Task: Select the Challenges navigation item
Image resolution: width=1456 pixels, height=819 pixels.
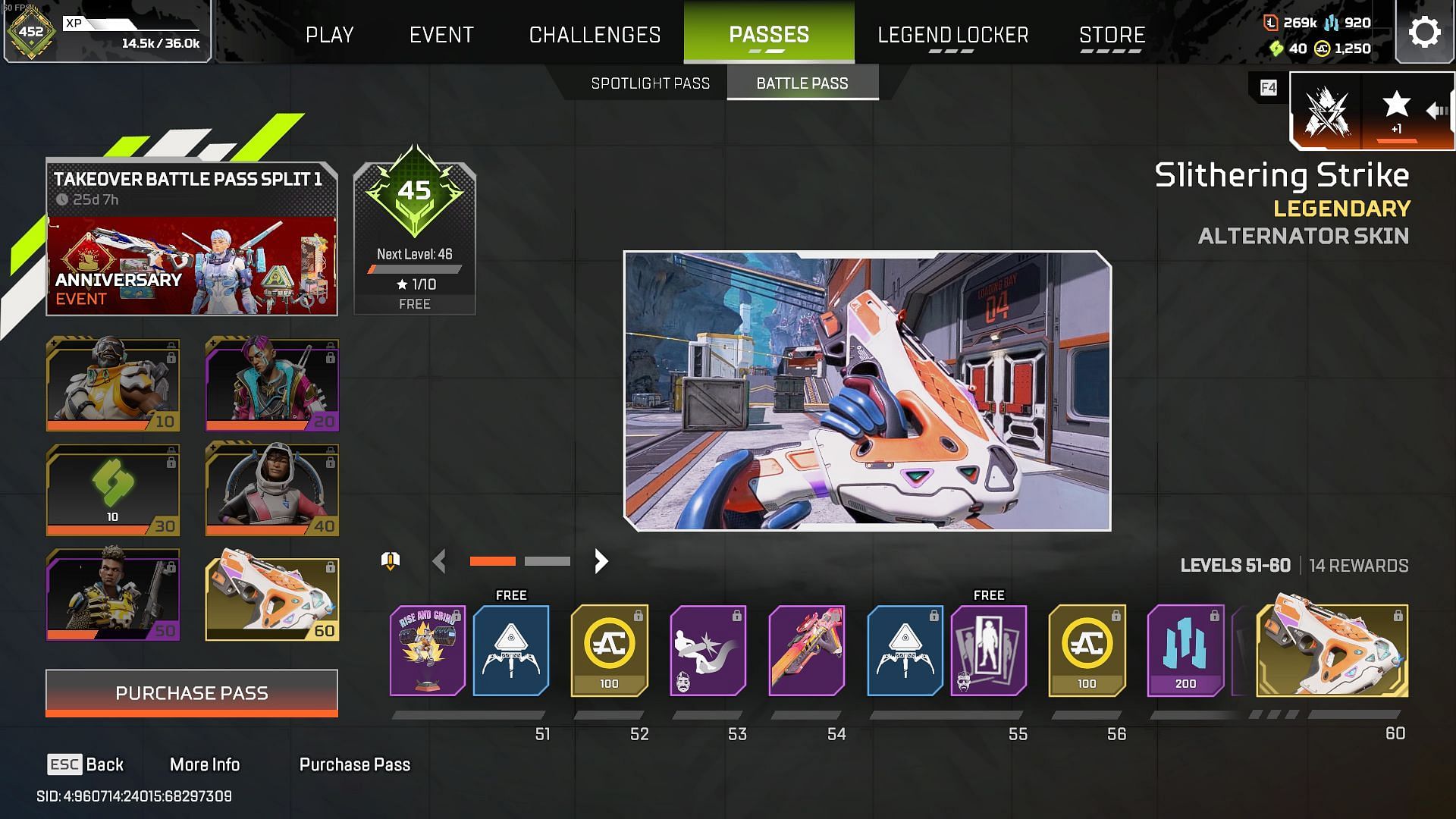Action: coord(595,34)
